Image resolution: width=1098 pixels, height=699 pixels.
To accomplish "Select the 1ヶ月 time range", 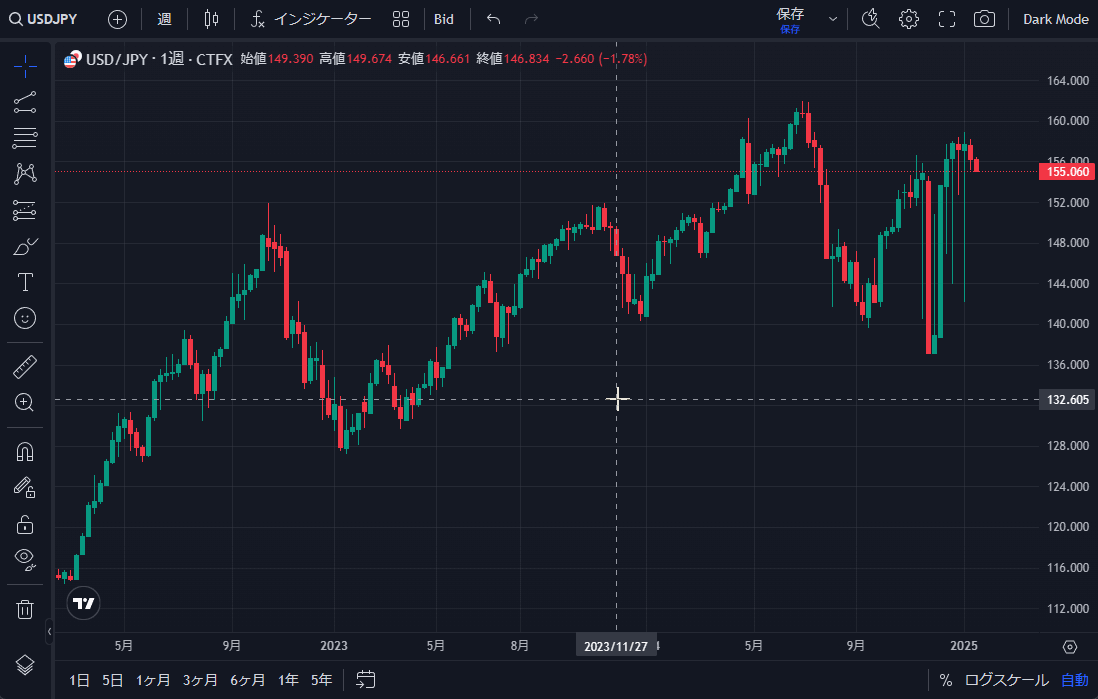I will (153, 680).
